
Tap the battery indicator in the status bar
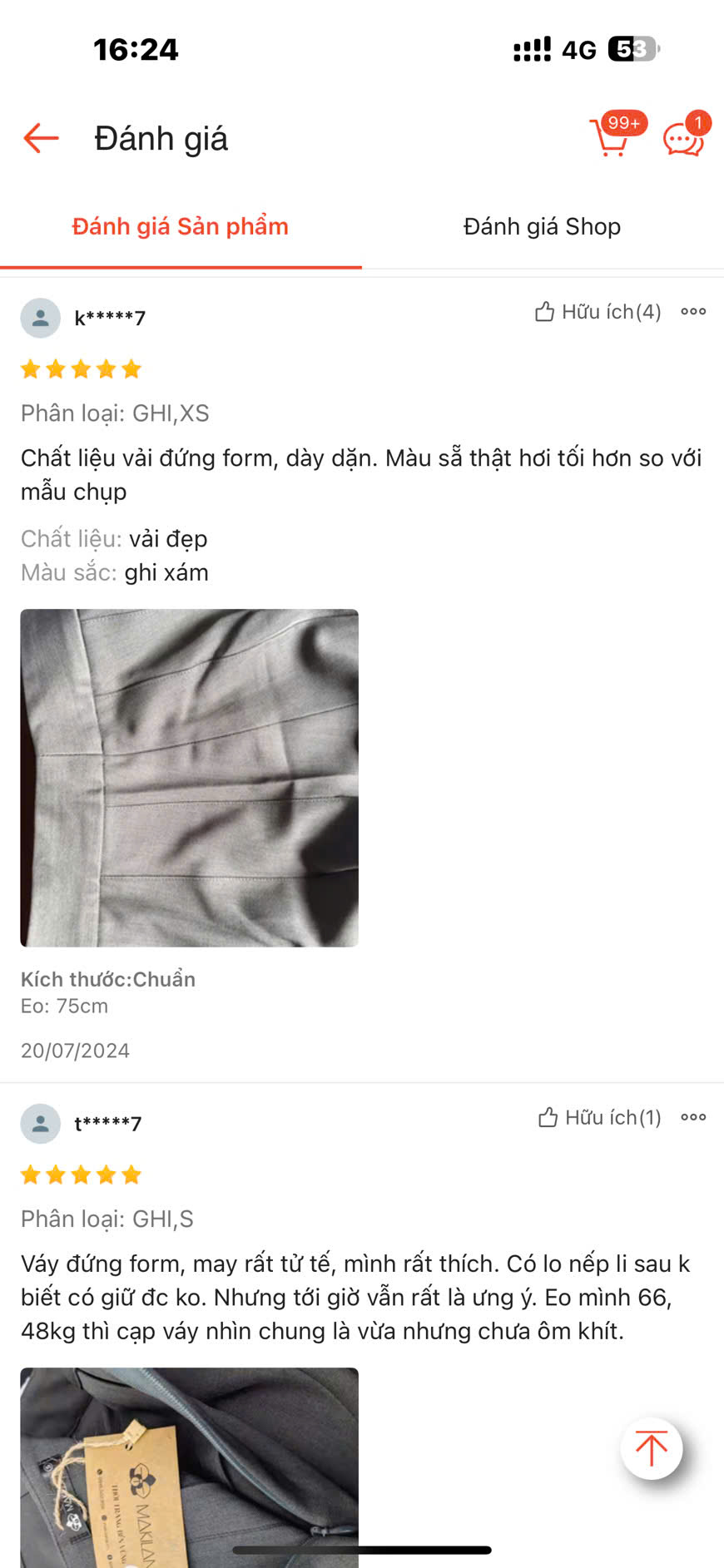click(634, 49)
